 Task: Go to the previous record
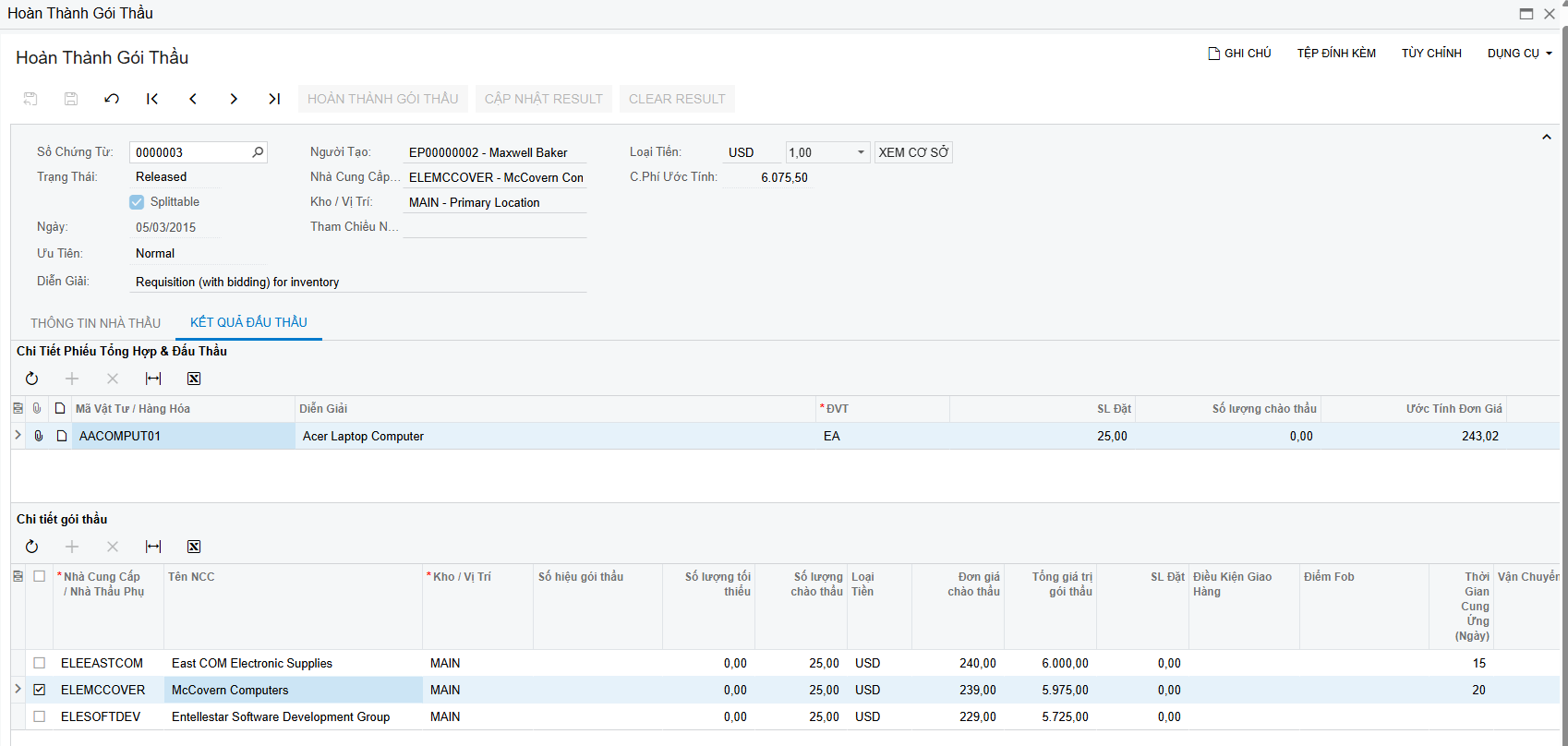(193, 99)
